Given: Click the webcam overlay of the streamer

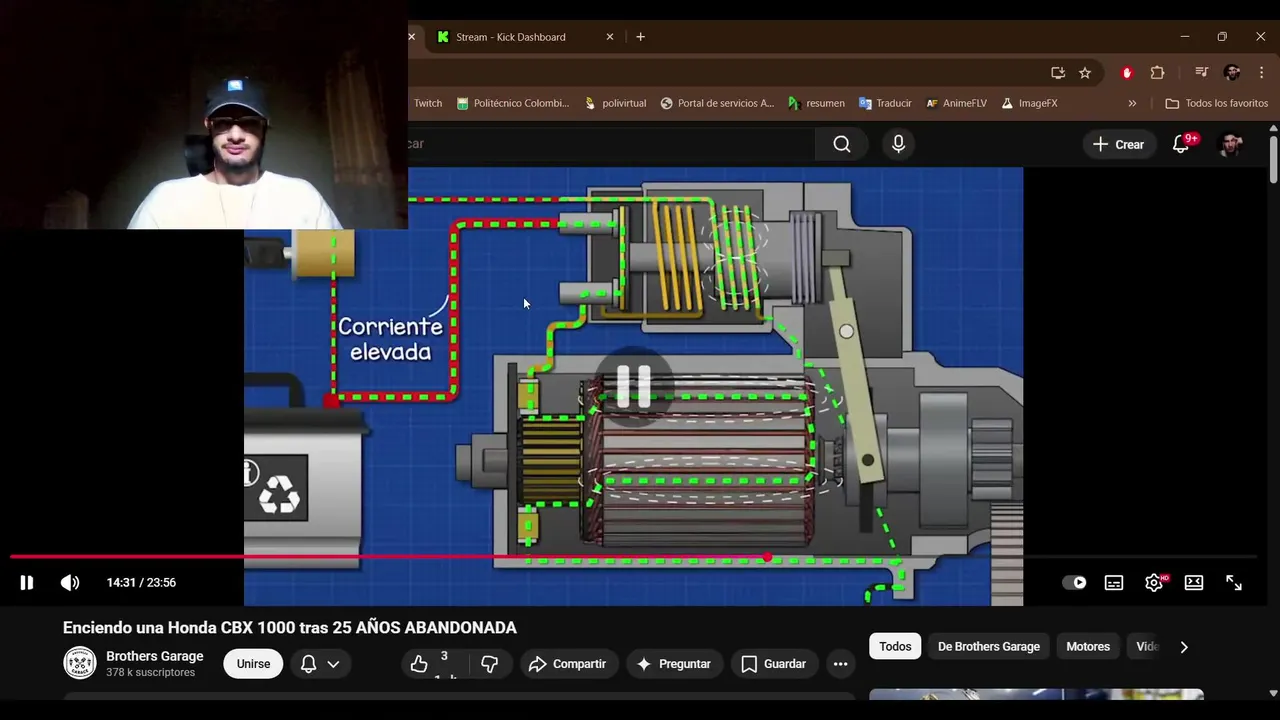Looking at the screenshot, I should coord(204,115).
